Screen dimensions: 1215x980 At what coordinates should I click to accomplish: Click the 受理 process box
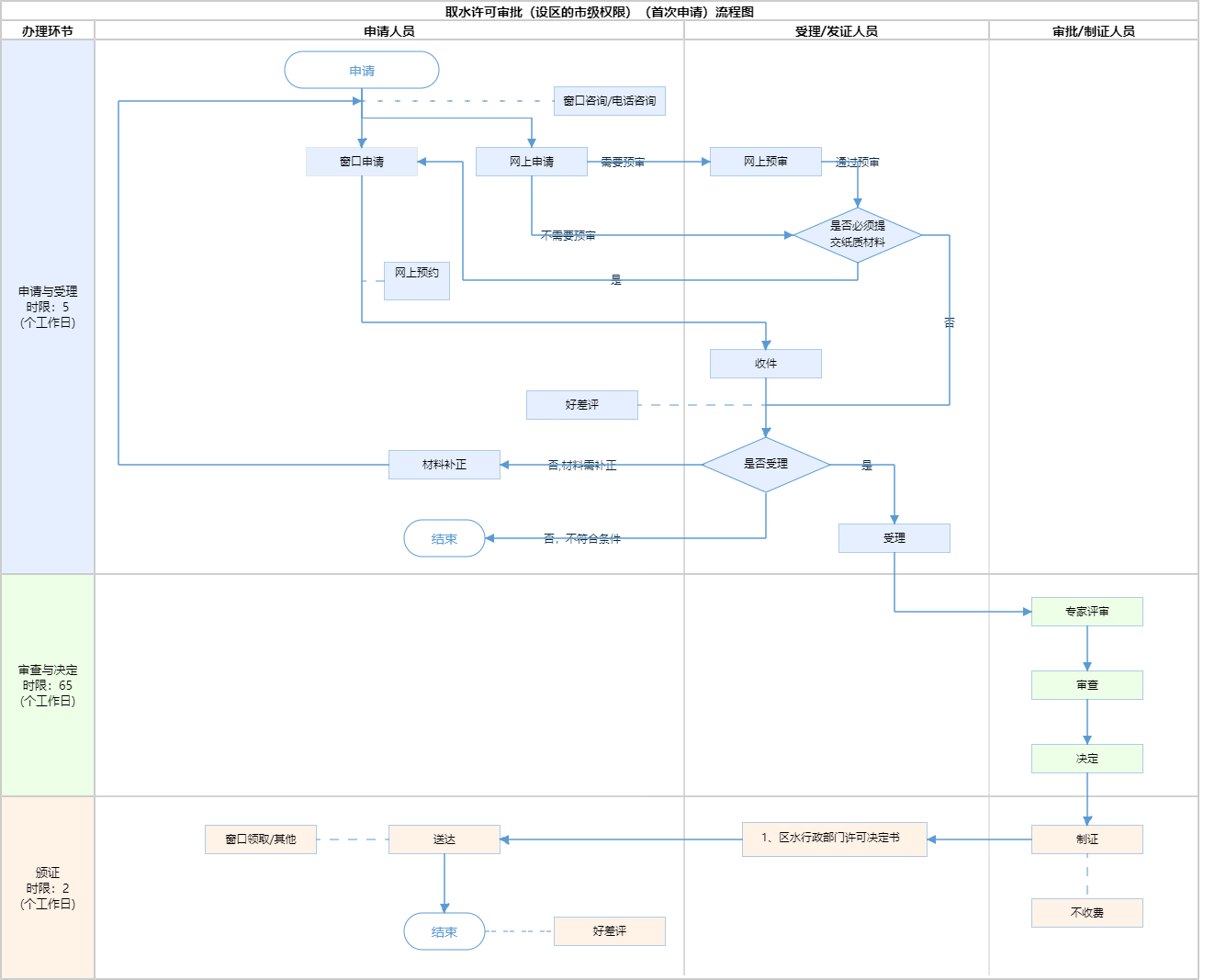pos(894,538)
